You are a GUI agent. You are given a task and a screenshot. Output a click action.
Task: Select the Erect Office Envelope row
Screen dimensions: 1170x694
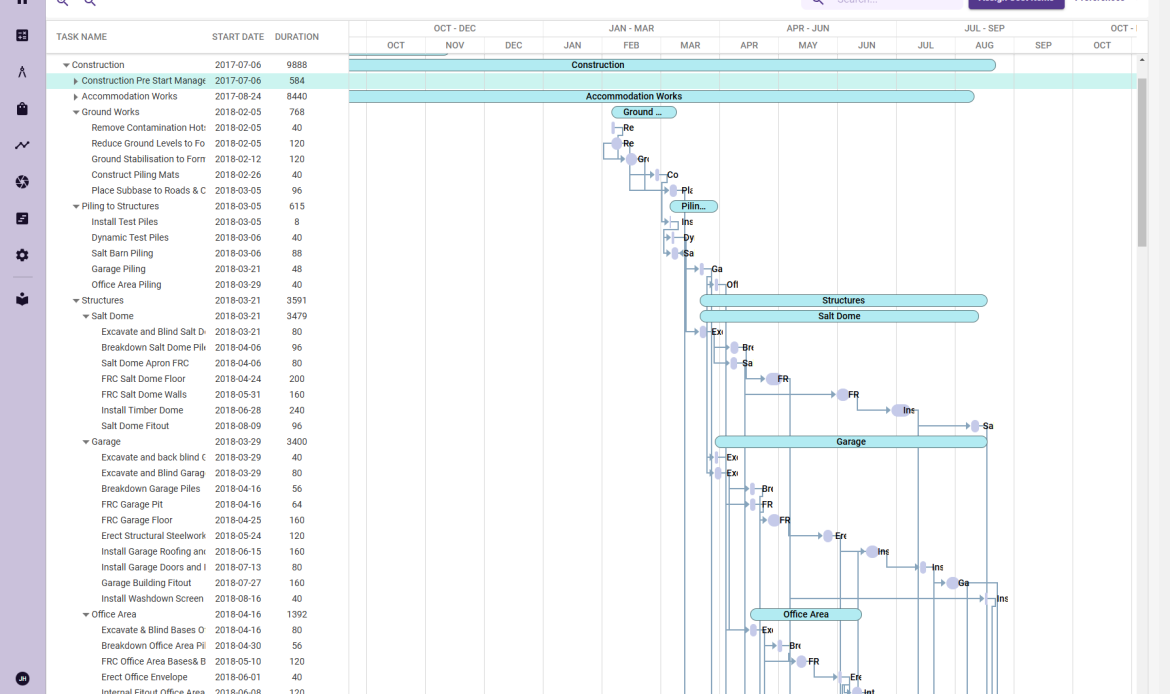[x=197, y=677]
